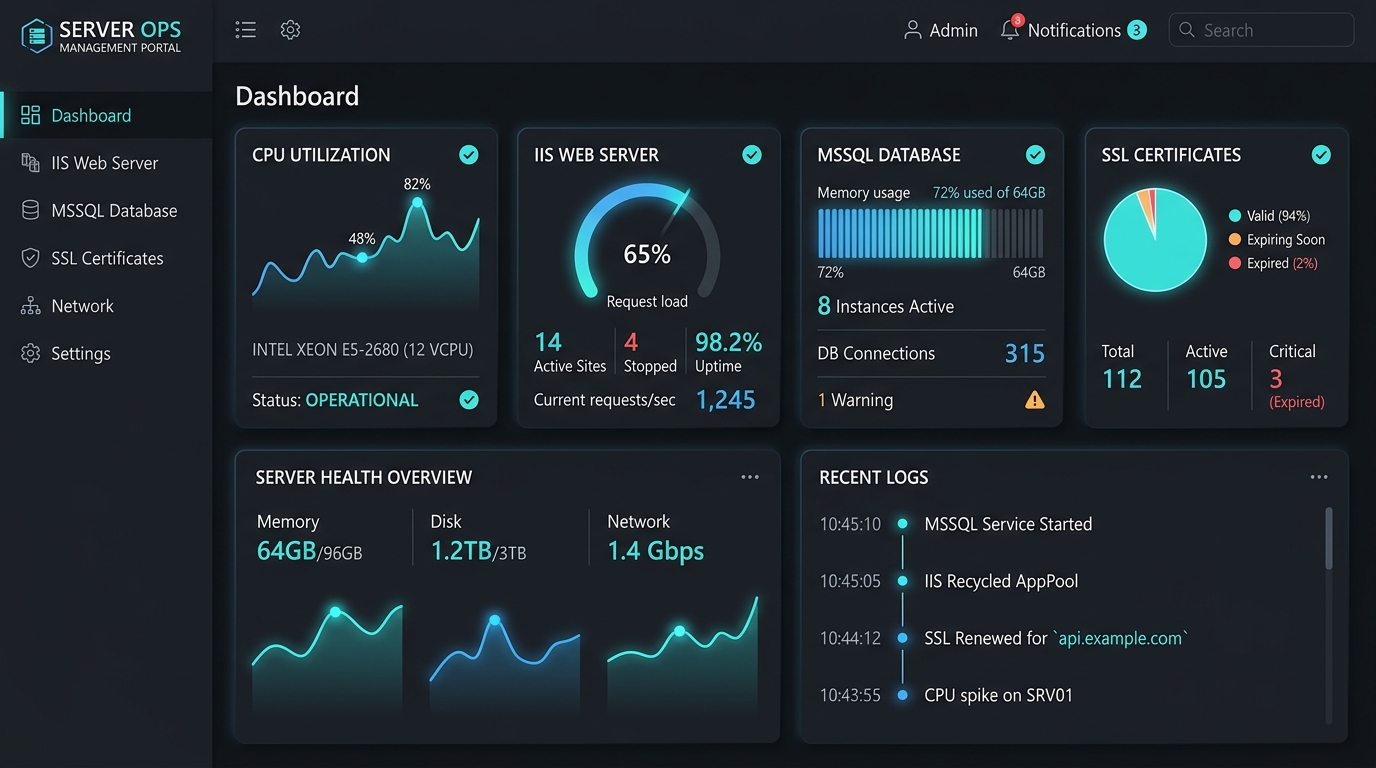The width and height of the screenshot is (1376, 768).
Task: Click the 10:45:10 log timeline dot
Action: [902, 524]
